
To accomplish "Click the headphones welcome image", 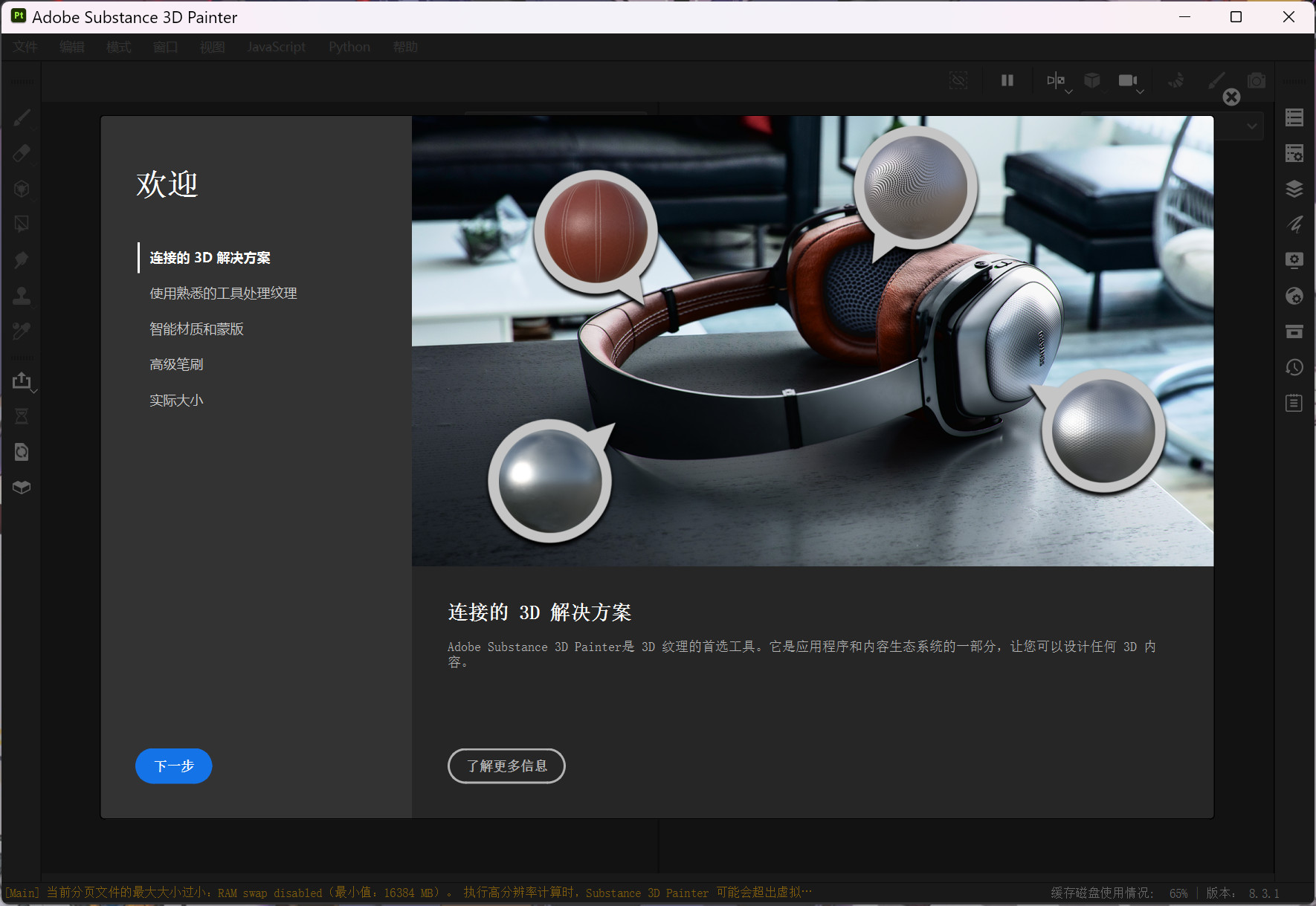I will (x=813, y=341).
